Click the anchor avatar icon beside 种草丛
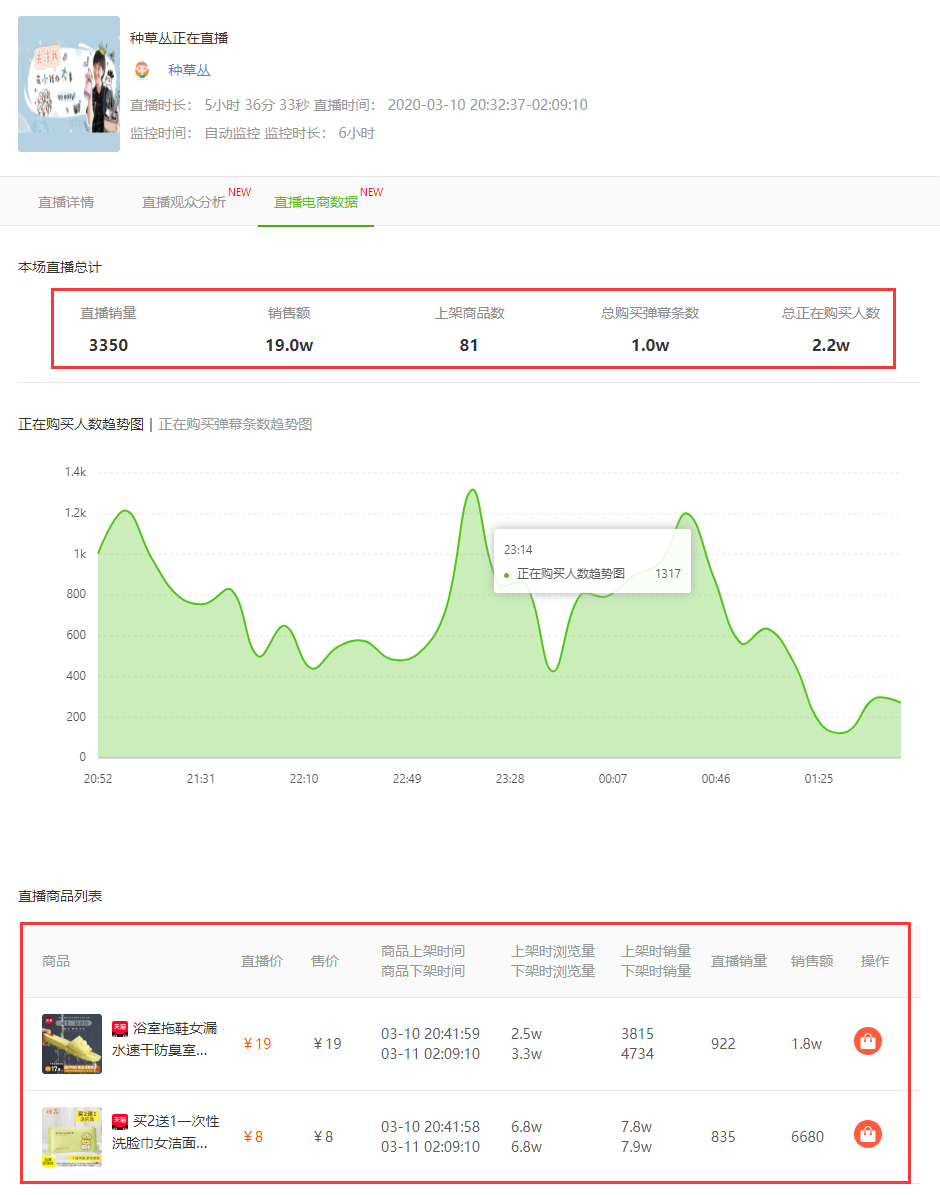This screenshot has width=940, height=1195. click(x=142, y=70)
